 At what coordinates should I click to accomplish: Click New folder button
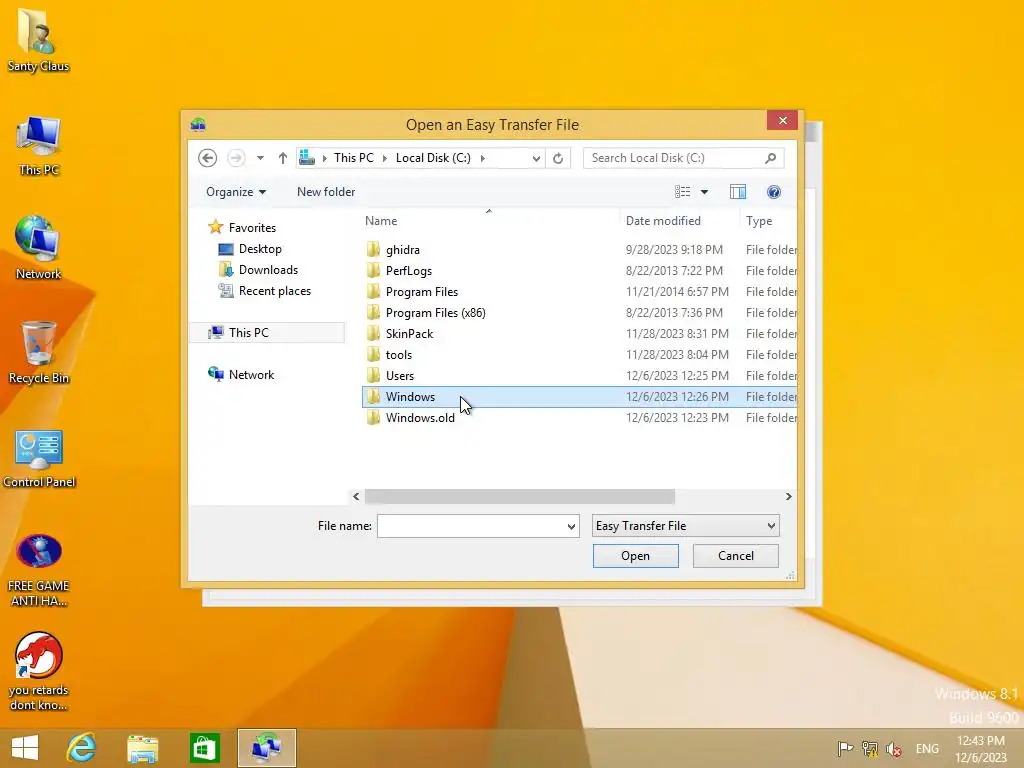[326, 191]
